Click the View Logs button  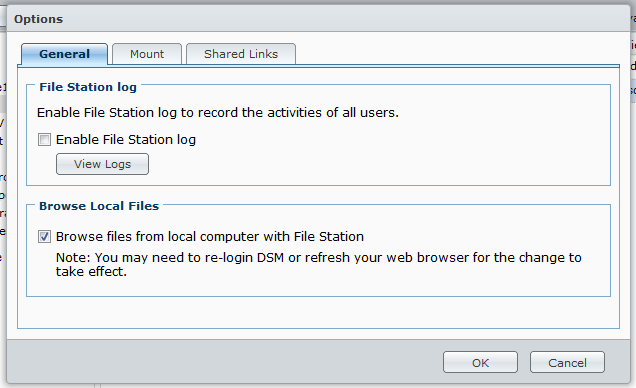point(102,164)
